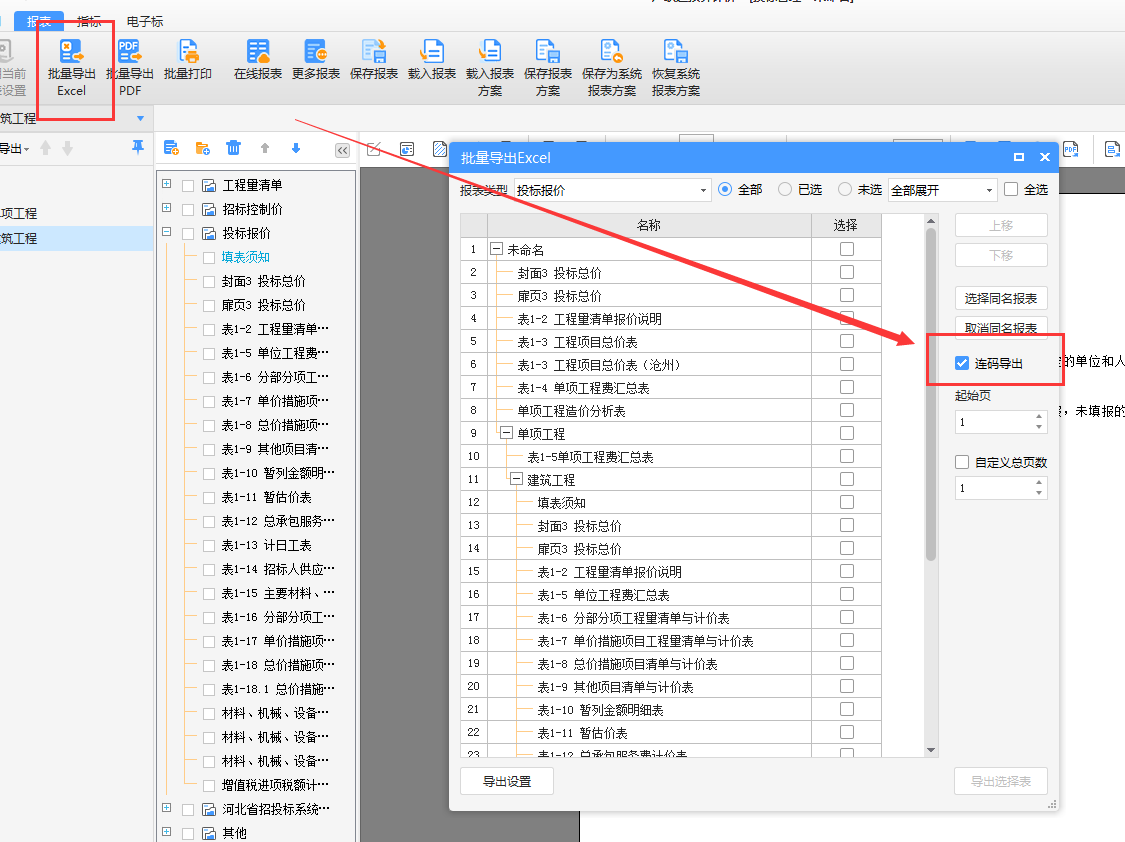The image size is (1125, 842).
Task: Collapse the 未命名 row in dialog table
Action: [x=496, y=249]
